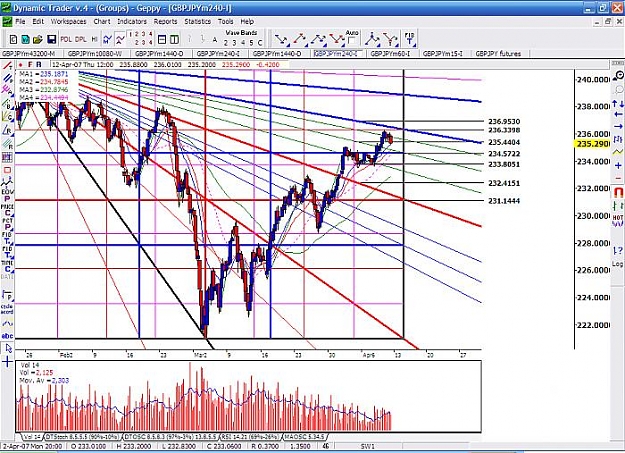Click the HI toolbar button

coord(94,39)
